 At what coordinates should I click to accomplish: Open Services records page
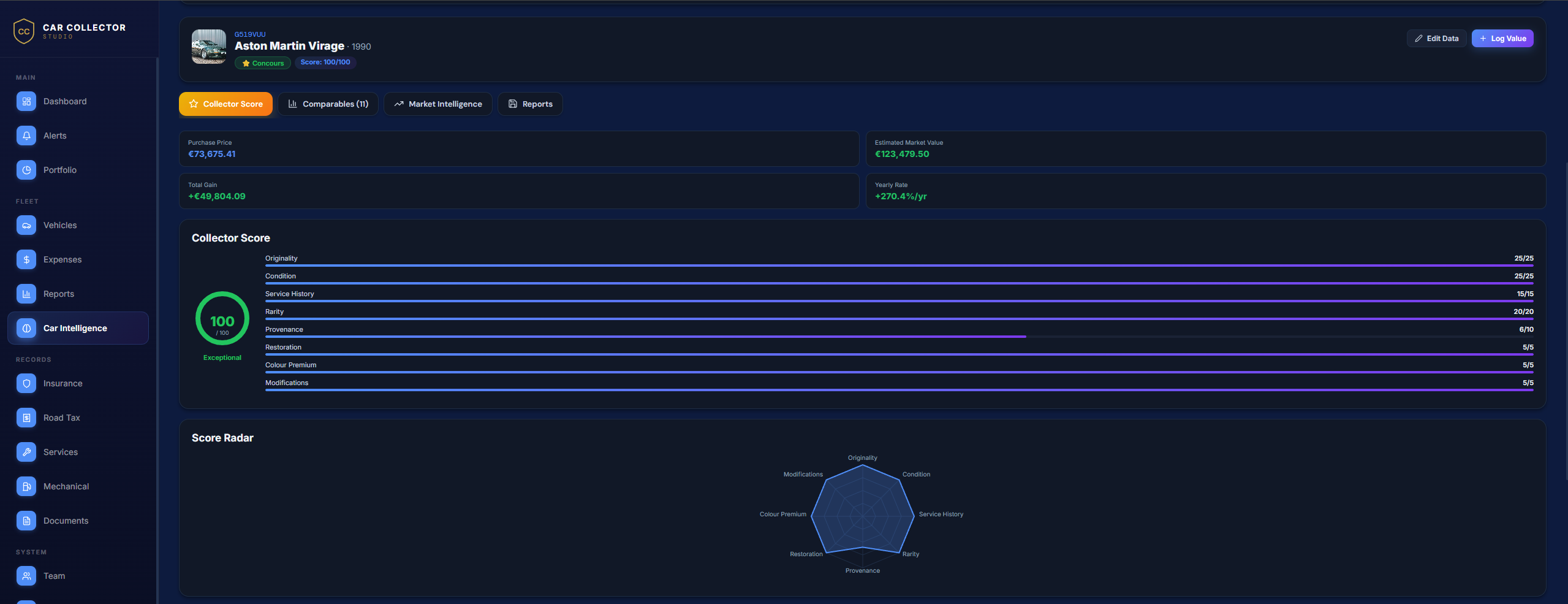coord(78,452)
